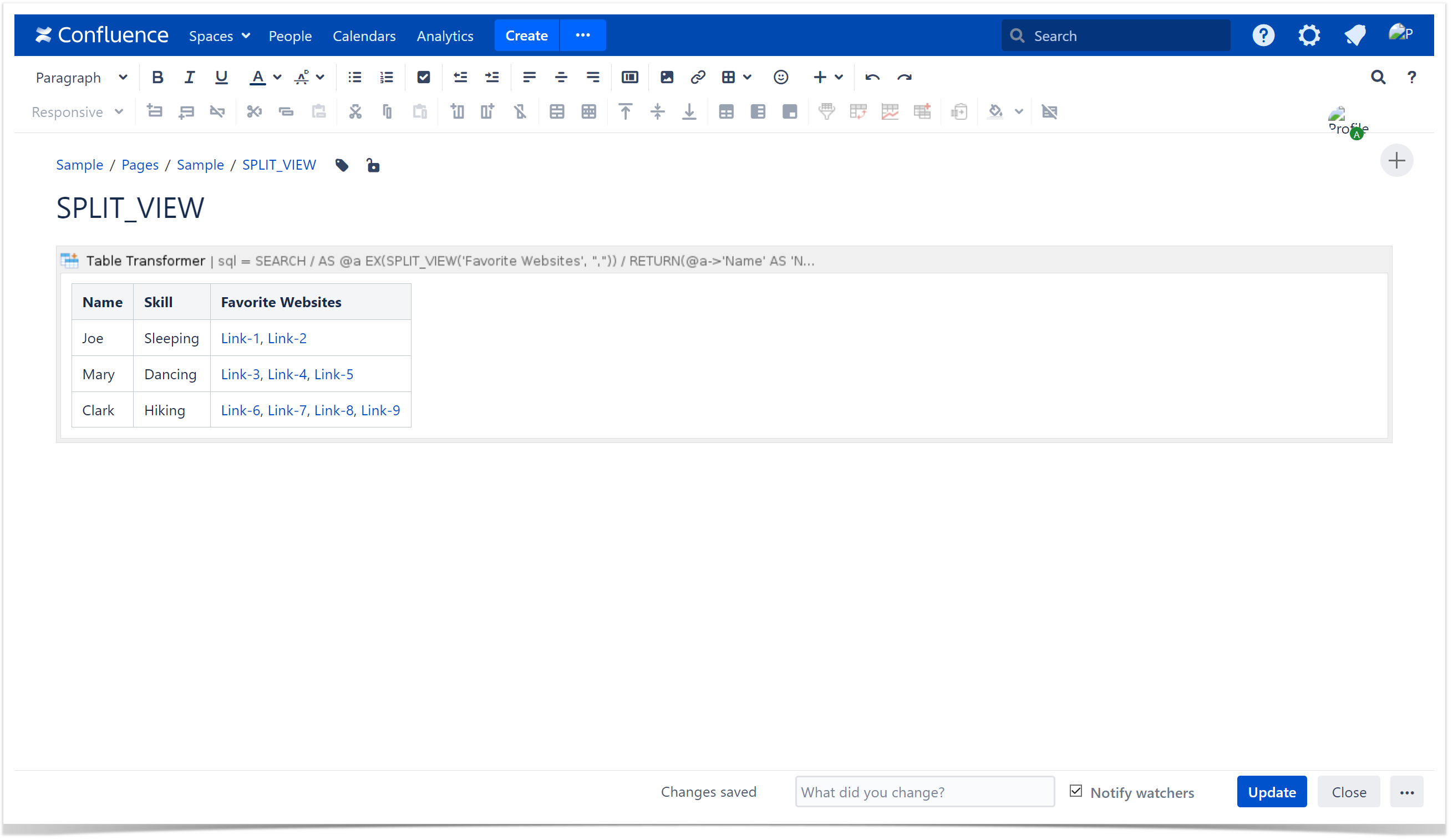Image resolution: width=1453 pixels, height=840 pixels.
Task: Open the Paragraph style dropdown
Action: tap(82, 77)
